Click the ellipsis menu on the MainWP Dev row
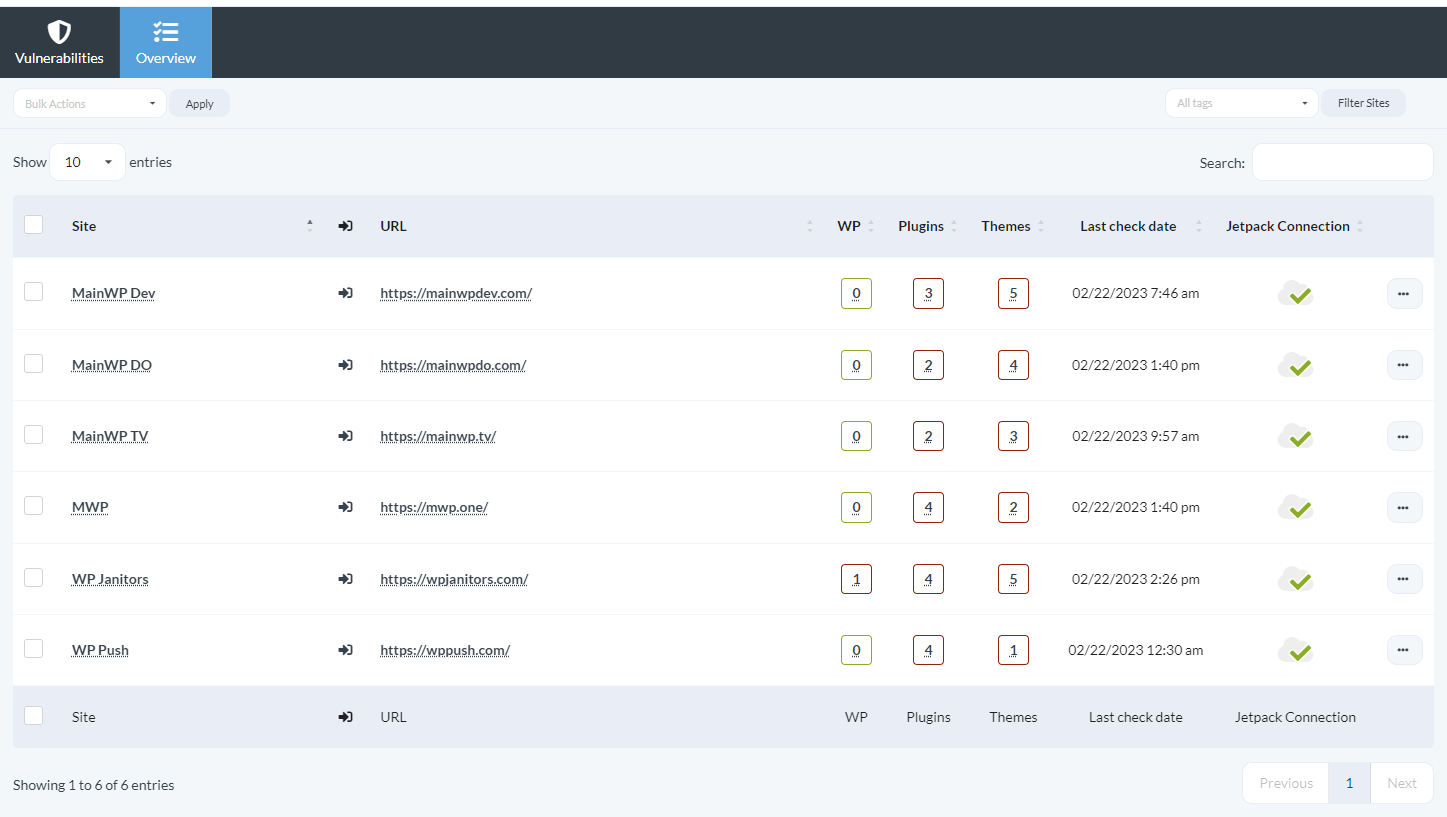This screenshot has height=817, width=1447. 1404,293
